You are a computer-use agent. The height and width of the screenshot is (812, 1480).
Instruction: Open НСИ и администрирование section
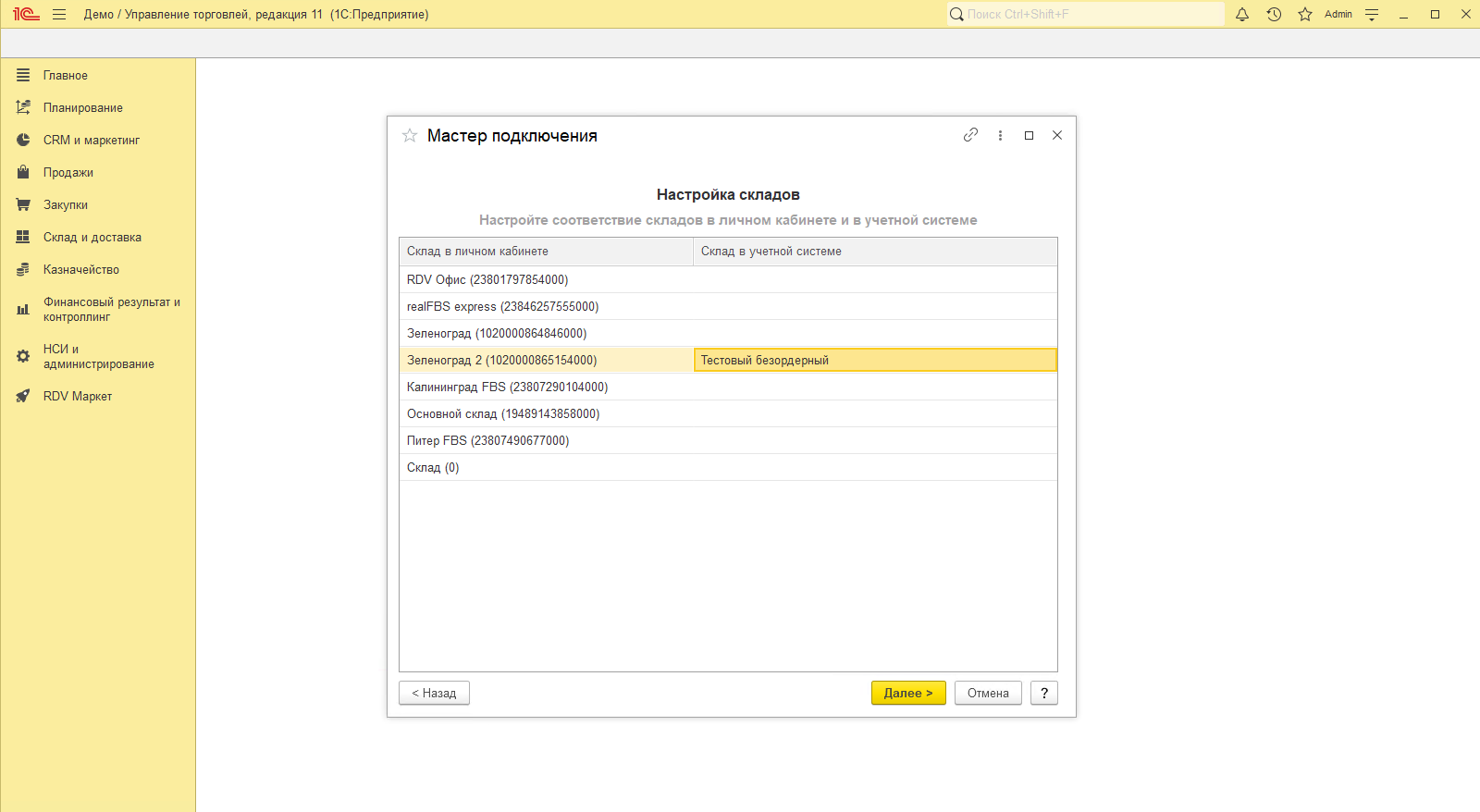[x=98, y=357]
